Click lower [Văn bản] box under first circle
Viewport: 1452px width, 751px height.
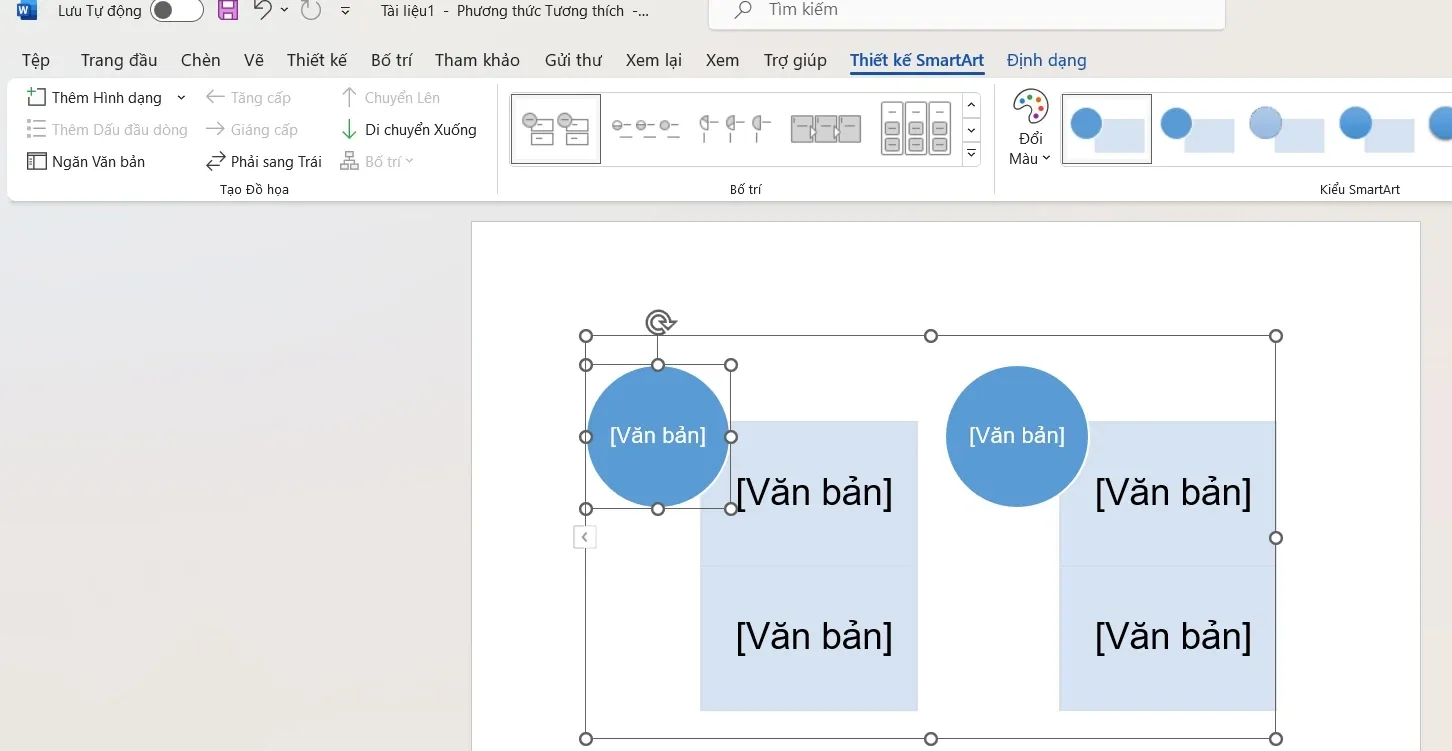click(x=809, y=638)
